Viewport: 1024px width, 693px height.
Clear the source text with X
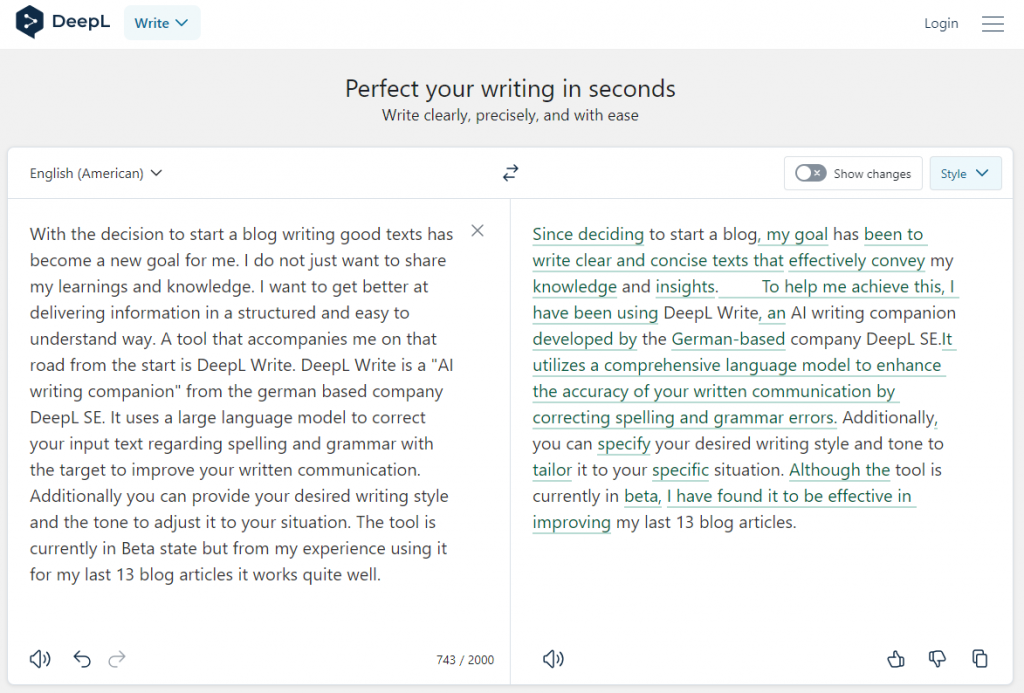pos(477,231)
